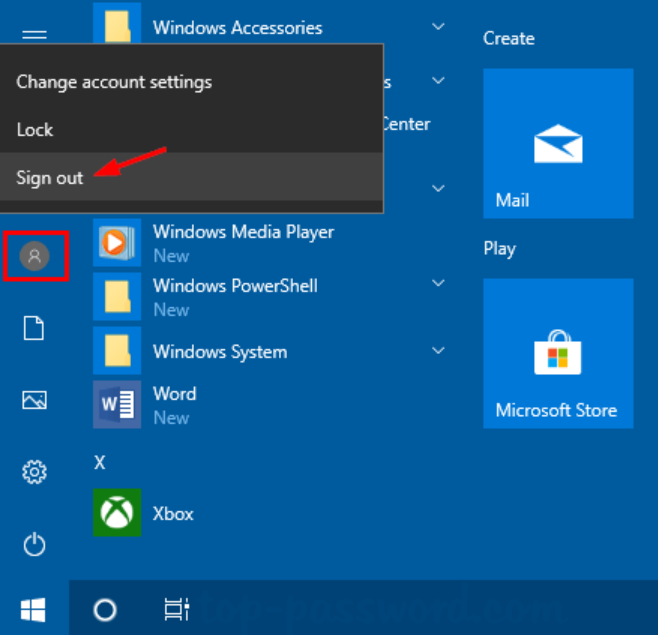Click the user account avatar icon
Image resolution: width=658 pixels, height=635 pixels.
pyautogui.click(x=35, y=256)
